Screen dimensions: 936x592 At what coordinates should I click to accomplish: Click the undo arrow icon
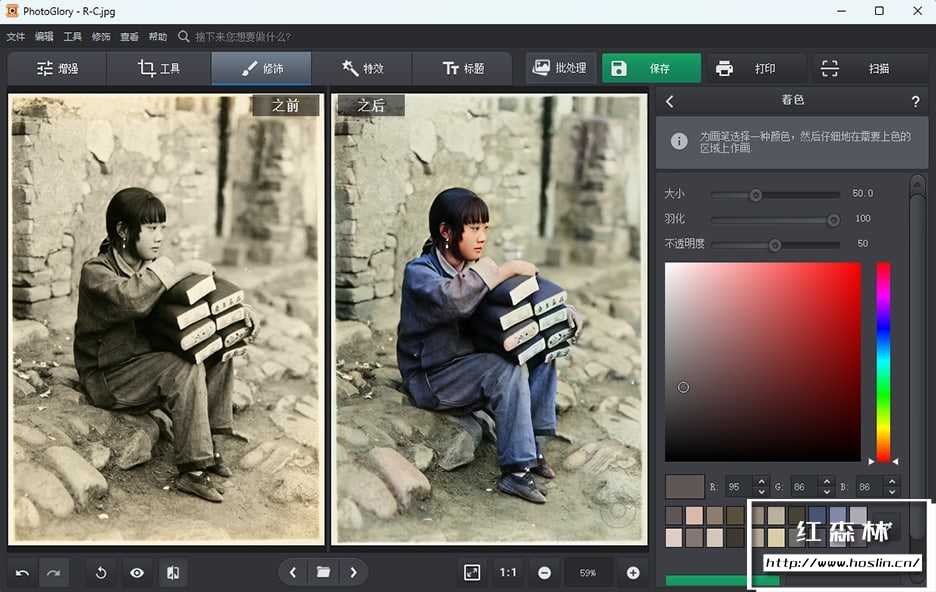(x=22, y=573)
